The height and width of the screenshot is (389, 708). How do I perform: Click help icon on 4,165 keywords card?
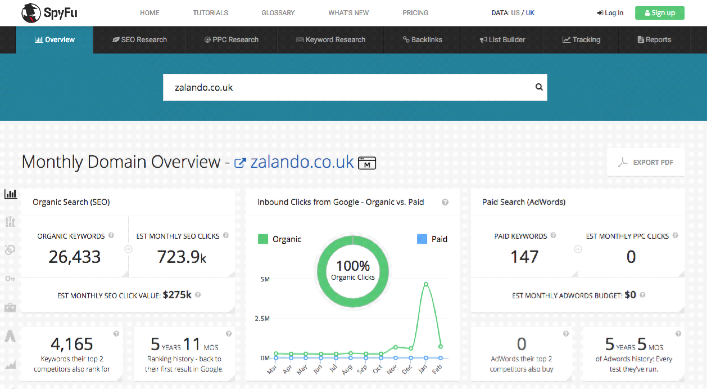[x=116, y=333]
